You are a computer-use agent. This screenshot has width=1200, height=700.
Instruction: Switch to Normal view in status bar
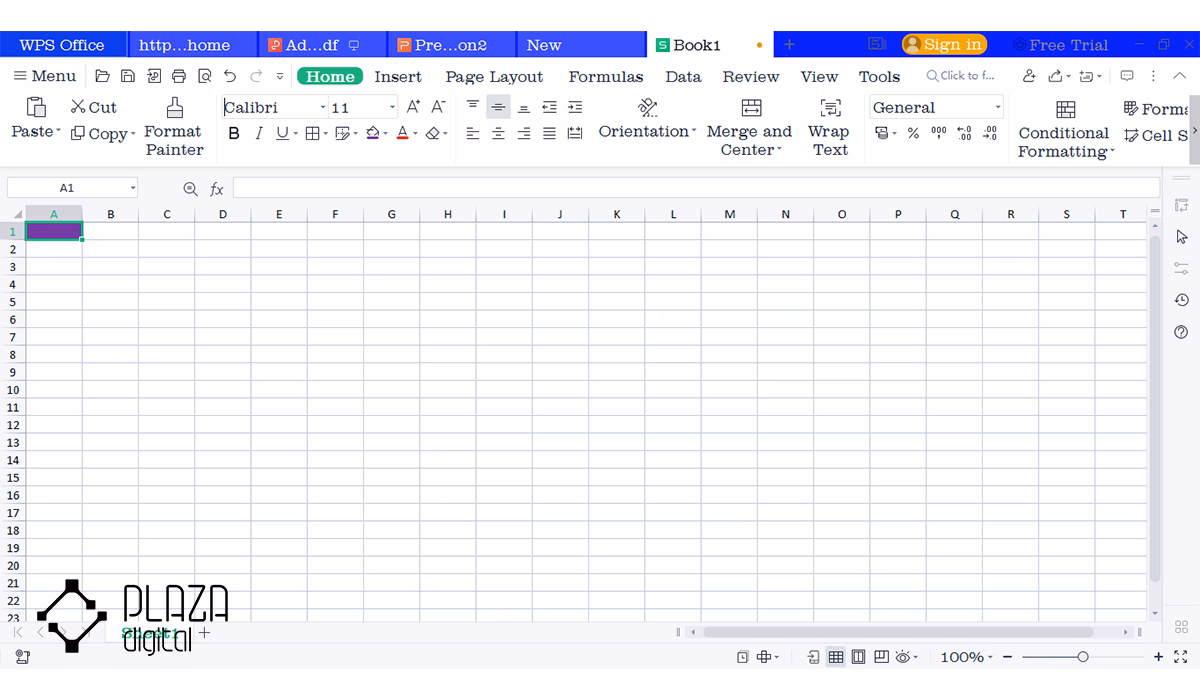[835, 657]
